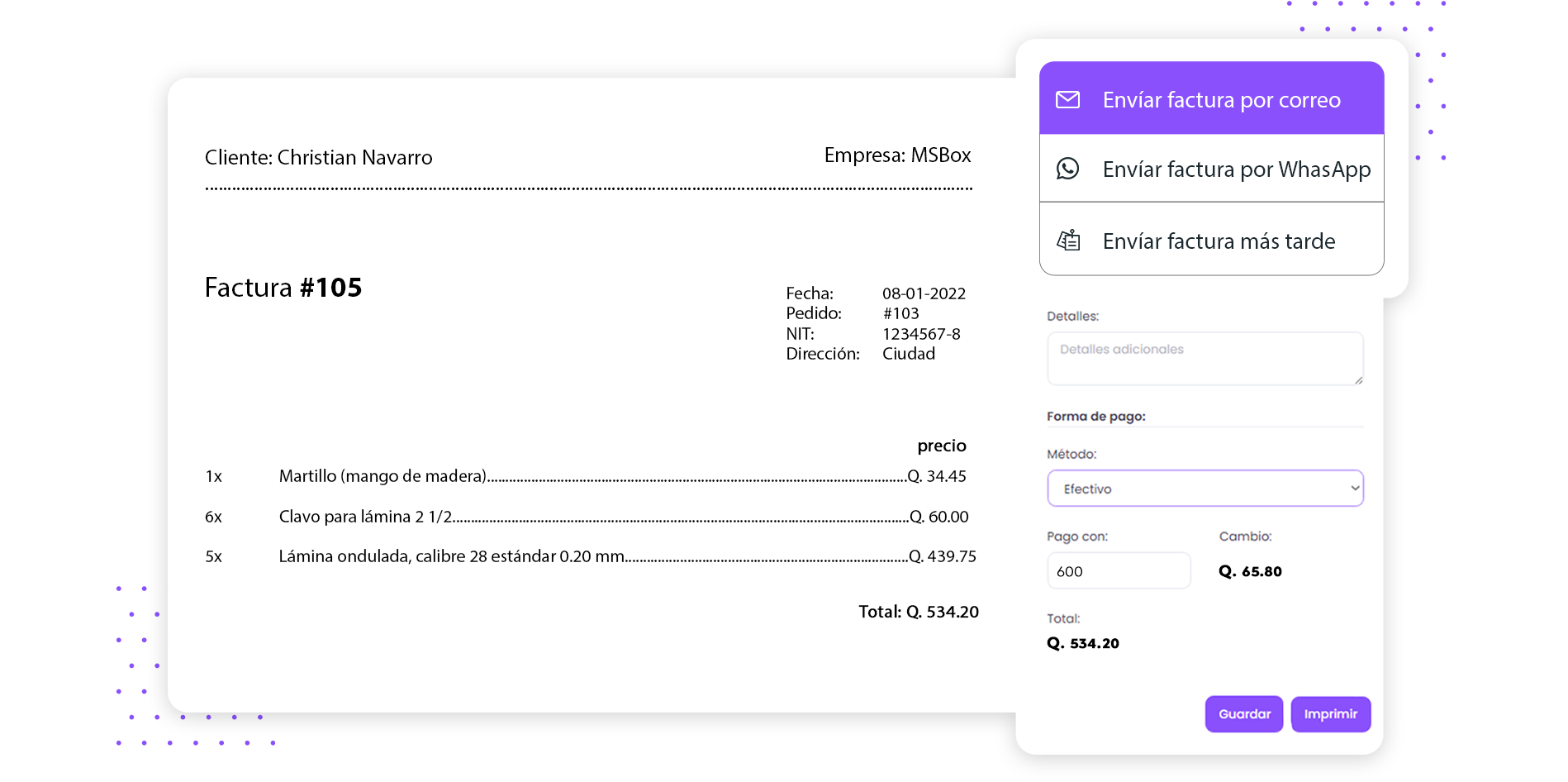Focus the "Detalles adicionales" text area

[x=1204, y=357]
